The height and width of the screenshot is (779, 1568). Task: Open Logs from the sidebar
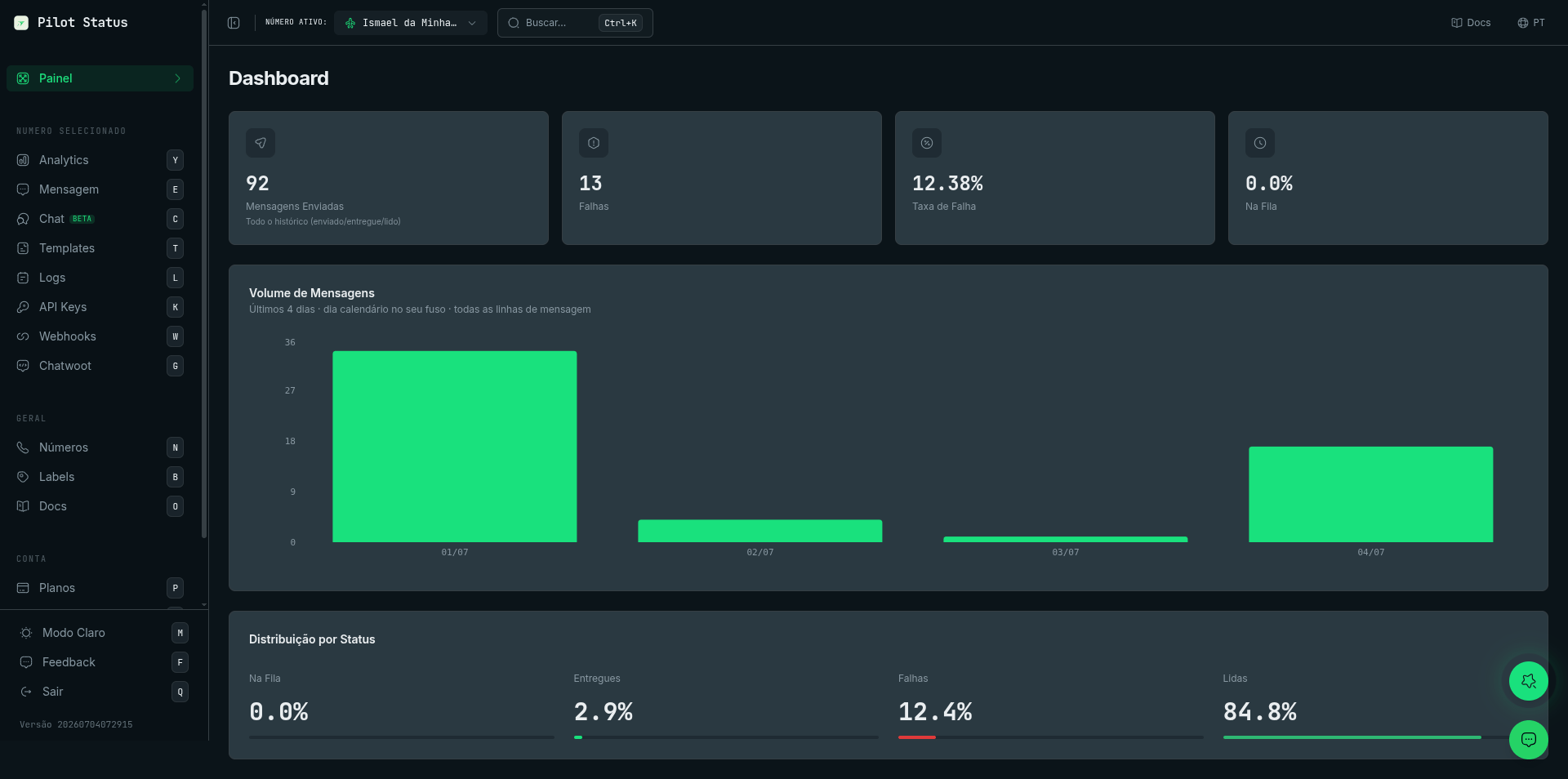click(x=100, y=278)
